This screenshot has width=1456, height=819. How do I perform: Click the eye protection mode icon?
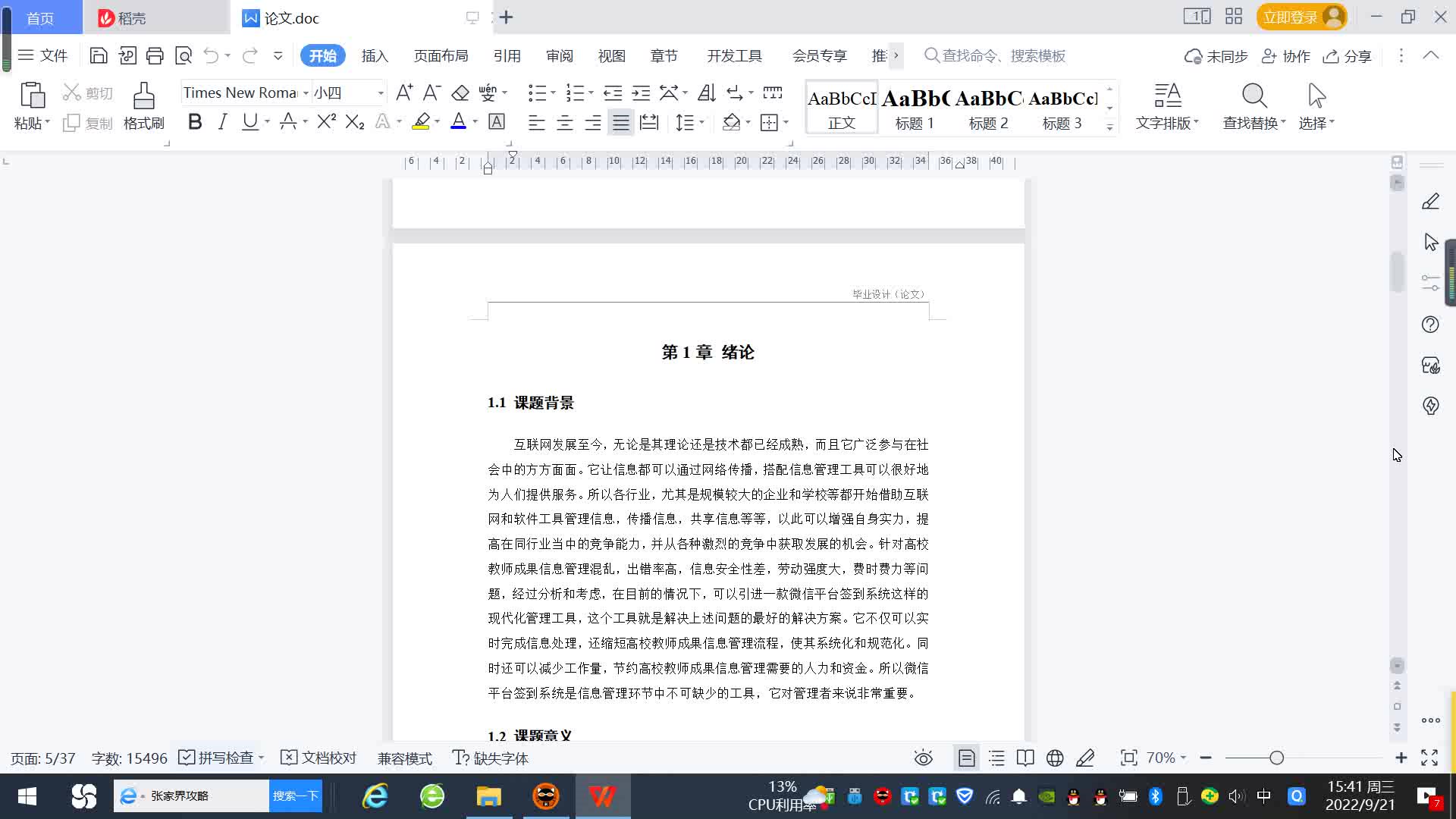[x=923, y=758]
